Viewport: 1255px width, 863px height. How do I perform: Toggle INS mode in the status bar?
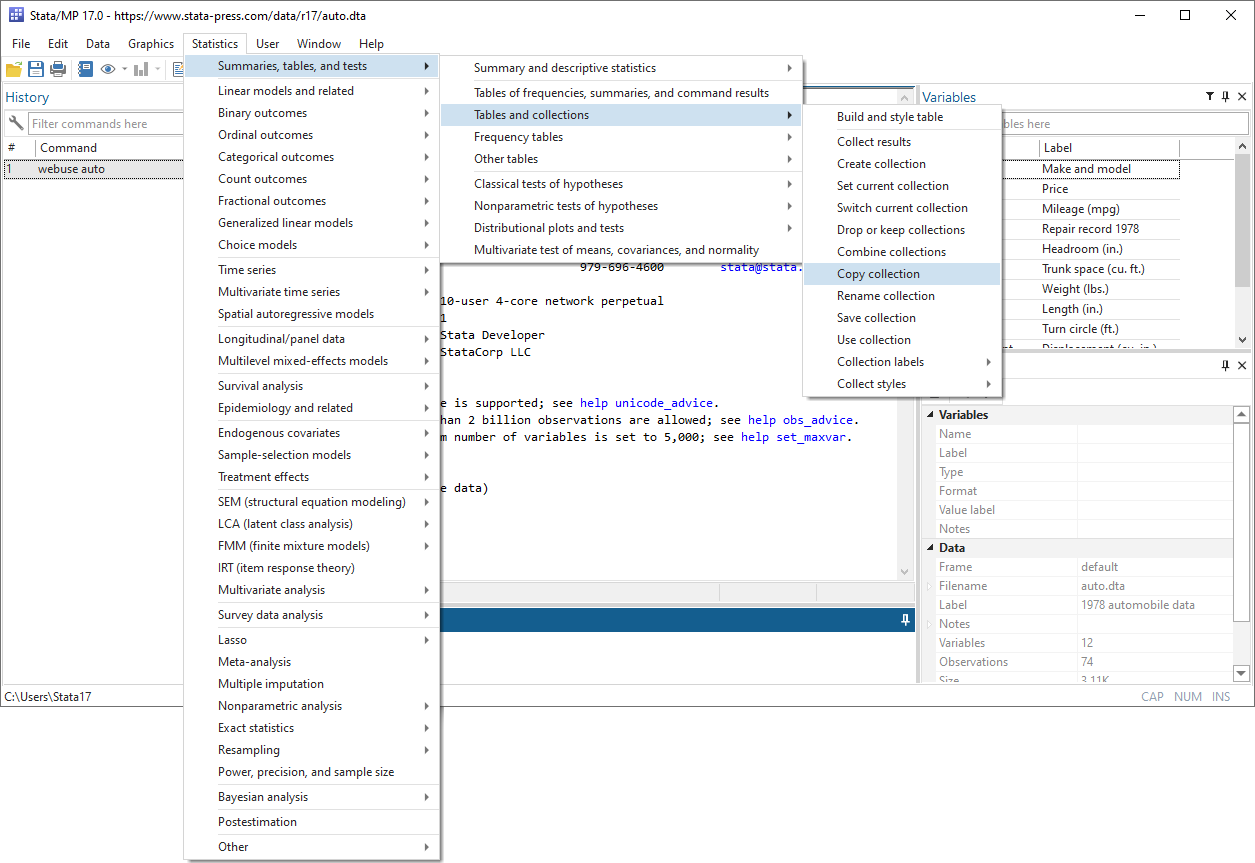pyautogui.click(x=1221, y=696)
